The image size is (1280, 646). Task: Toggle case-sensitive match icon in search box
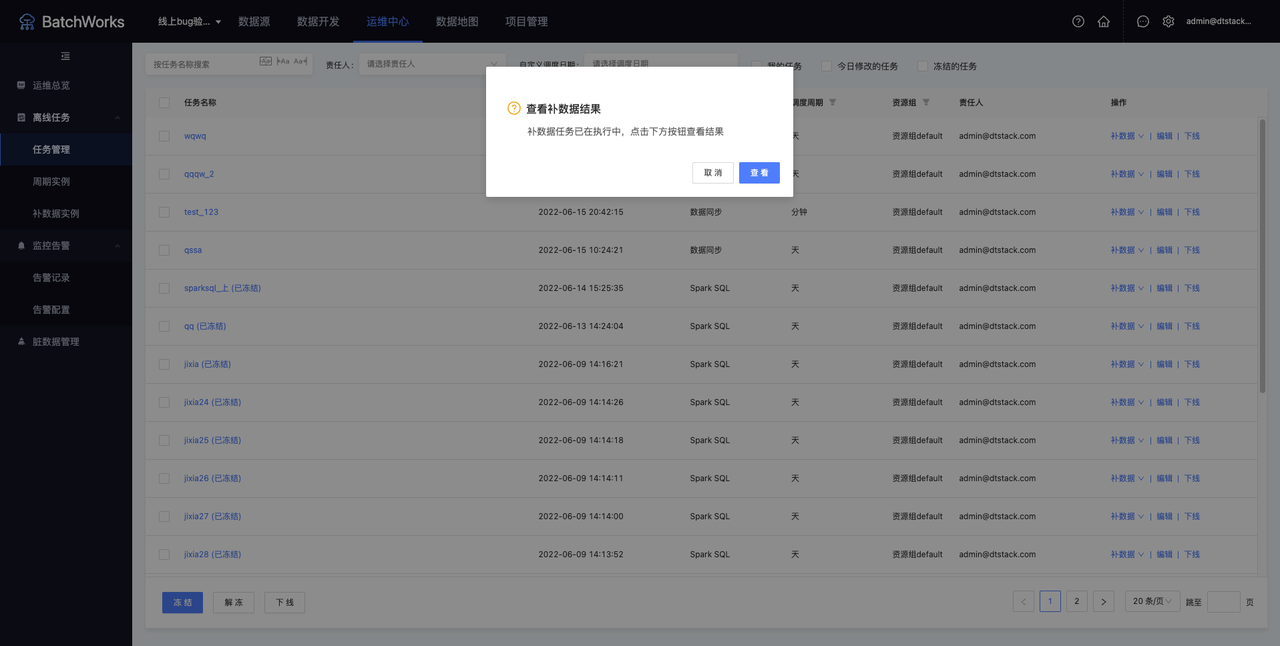pyautogui.click(x=265, y=61)
